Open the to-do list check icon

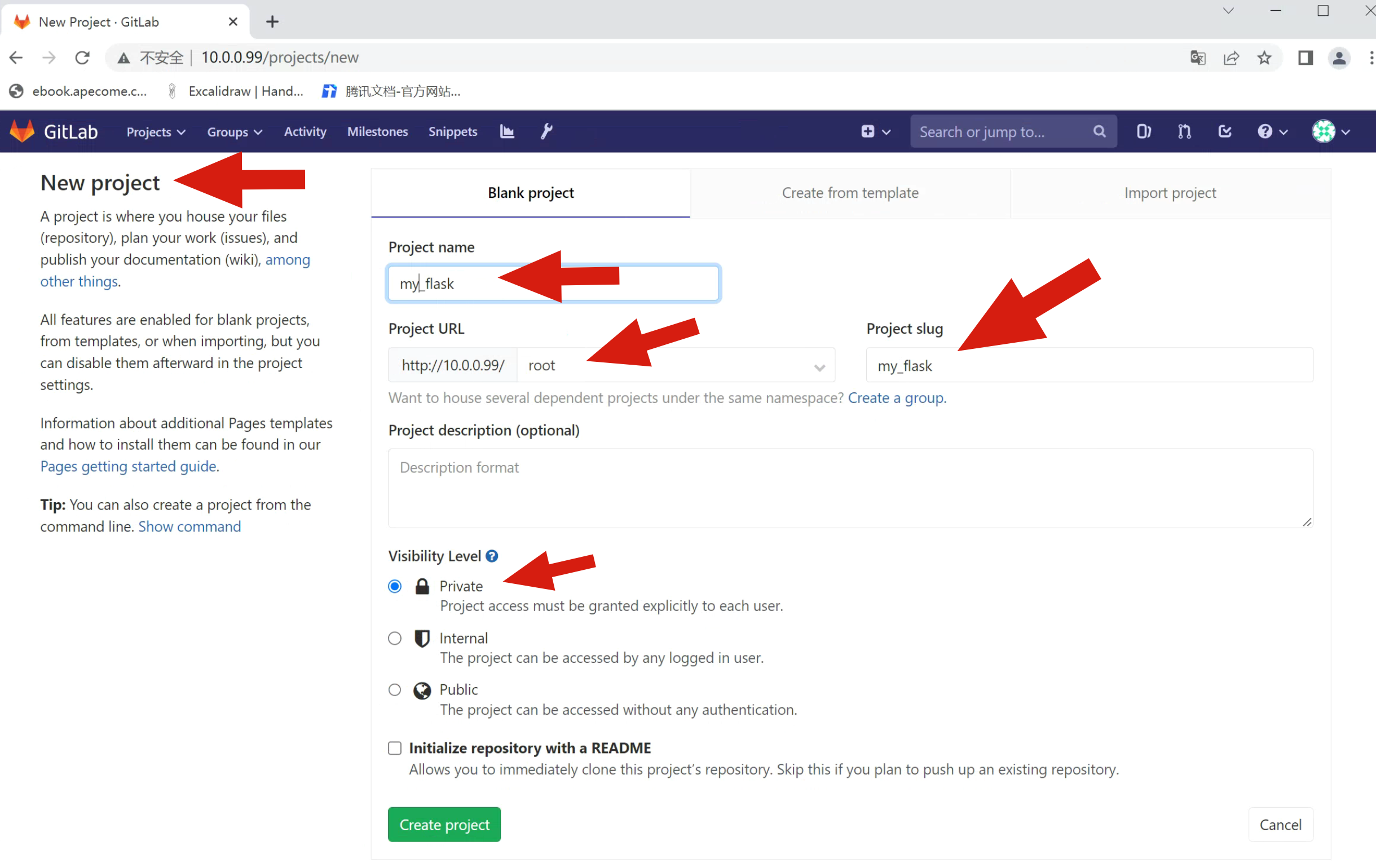[x=1224, y=131]
